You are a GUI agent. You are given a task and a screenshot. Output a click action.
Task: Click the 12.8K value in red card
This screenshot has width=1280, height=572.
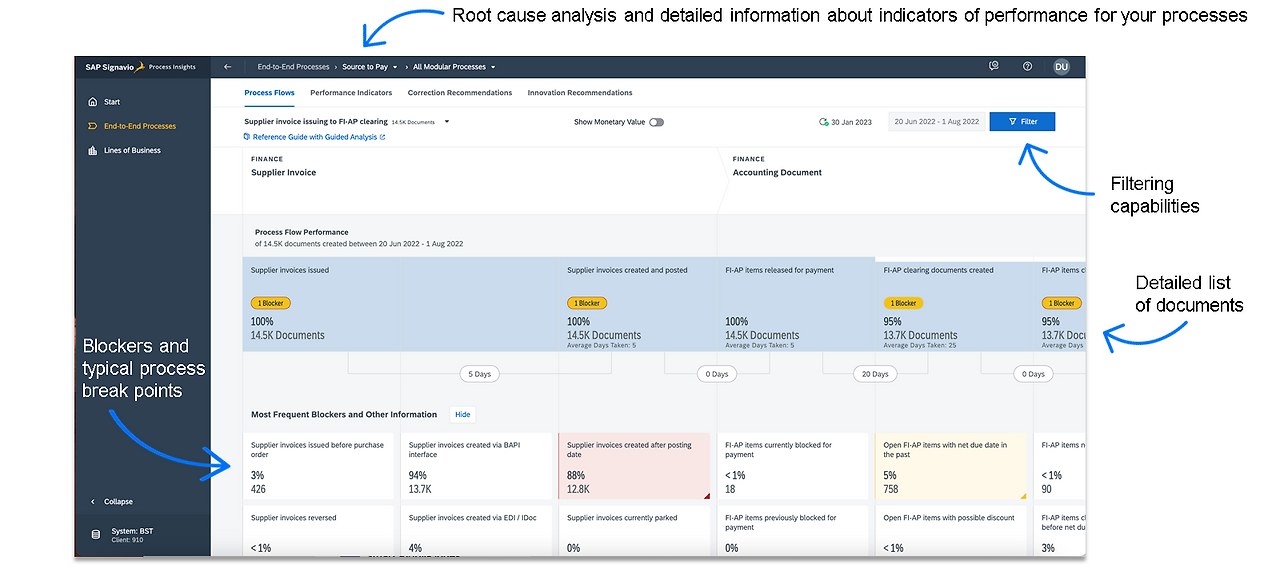coord(578,489)
